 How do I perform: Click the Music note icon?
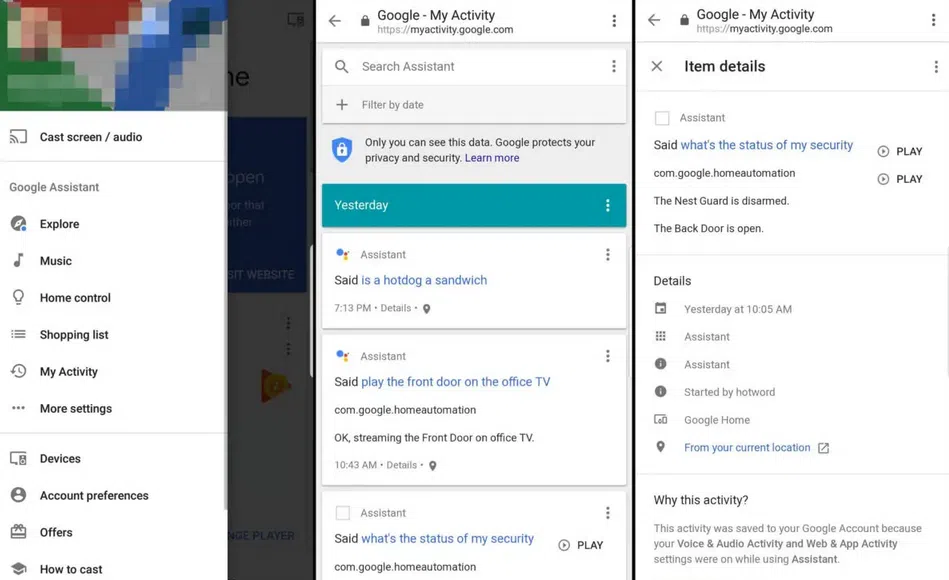coord(19,260)
